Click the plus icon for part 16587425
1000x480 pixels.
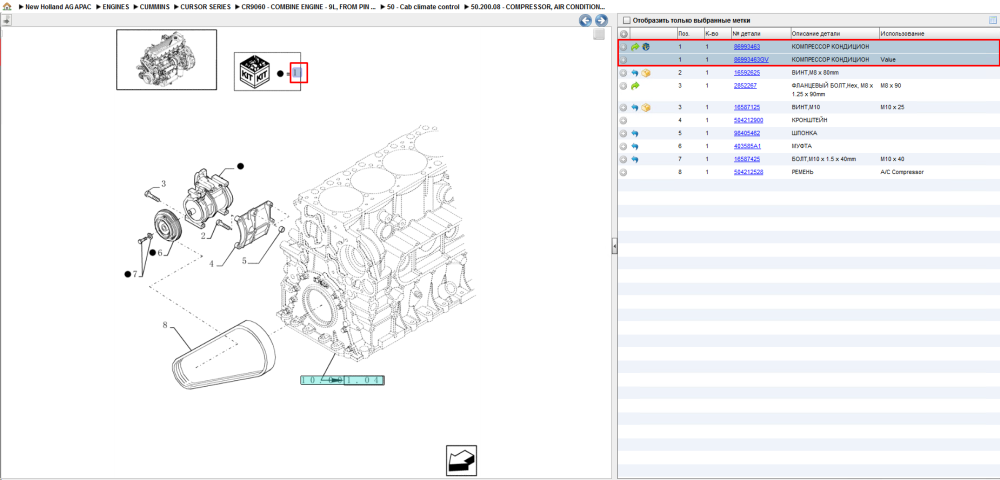624,159
